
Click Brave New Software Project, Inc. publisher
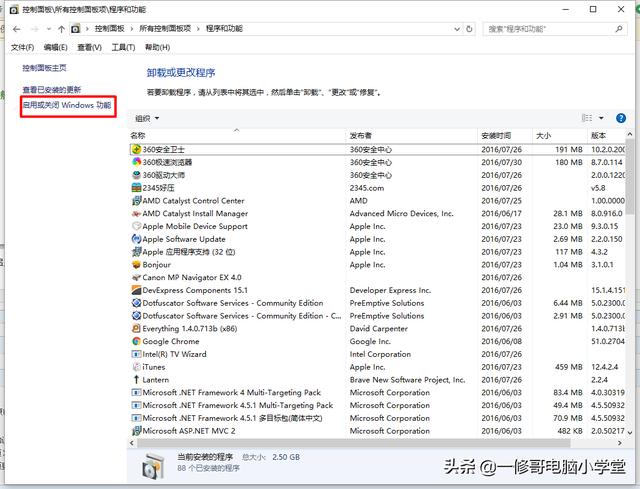pos(407,380)
